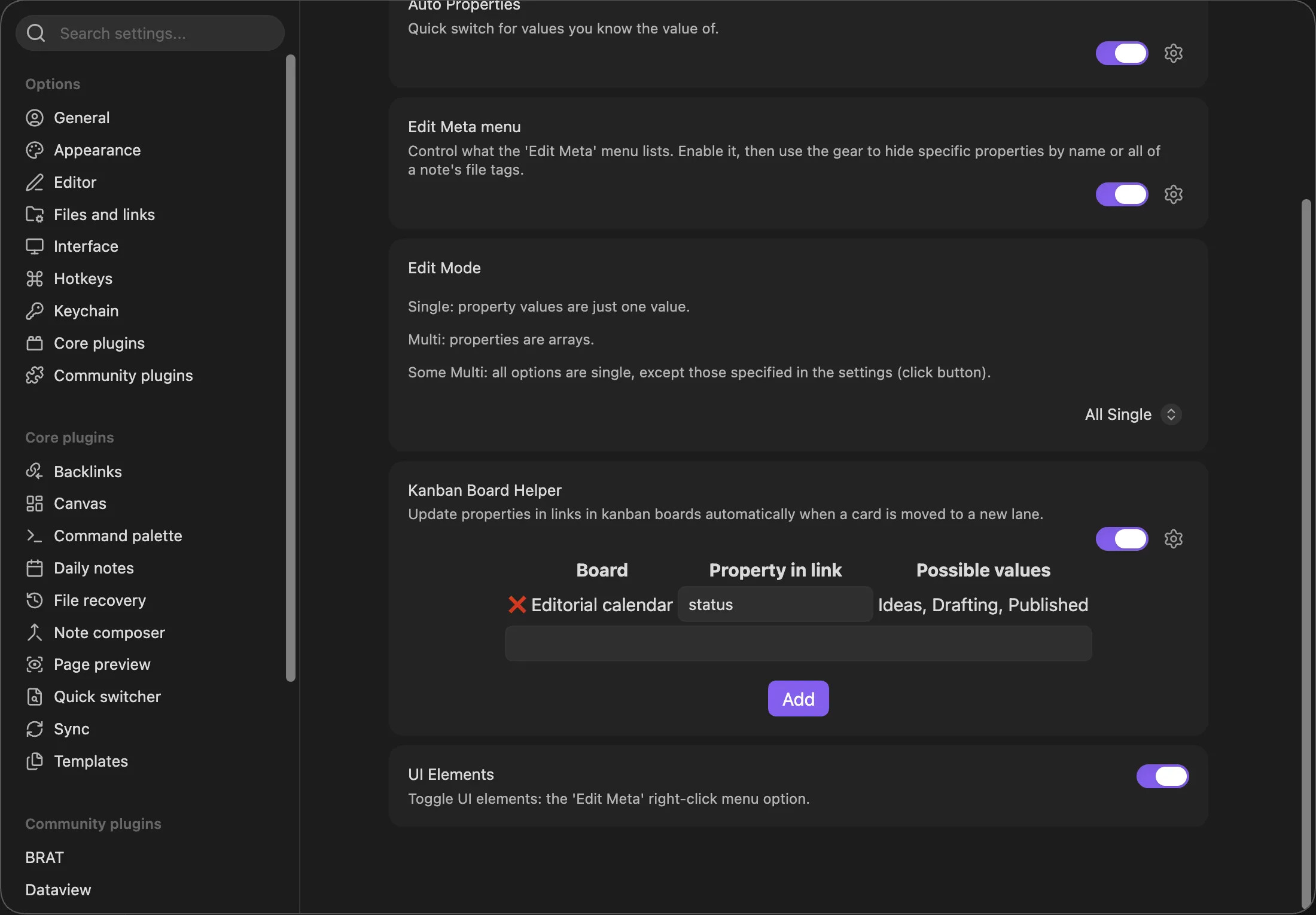Click the Files and links folder icon
This screenshot has height=915, width=1316.
35,215
